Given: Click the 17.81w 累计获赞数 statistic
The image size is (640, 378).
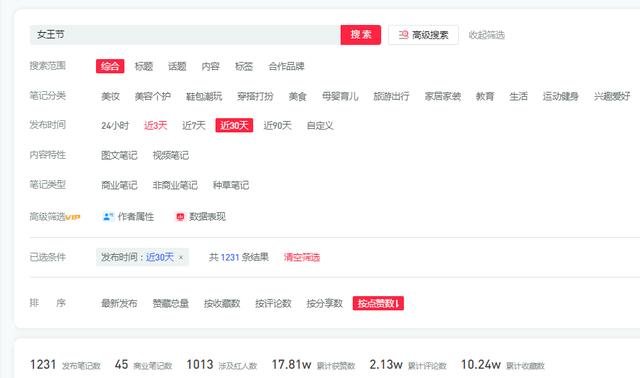Looking at the screenshot, I should 313,365.
